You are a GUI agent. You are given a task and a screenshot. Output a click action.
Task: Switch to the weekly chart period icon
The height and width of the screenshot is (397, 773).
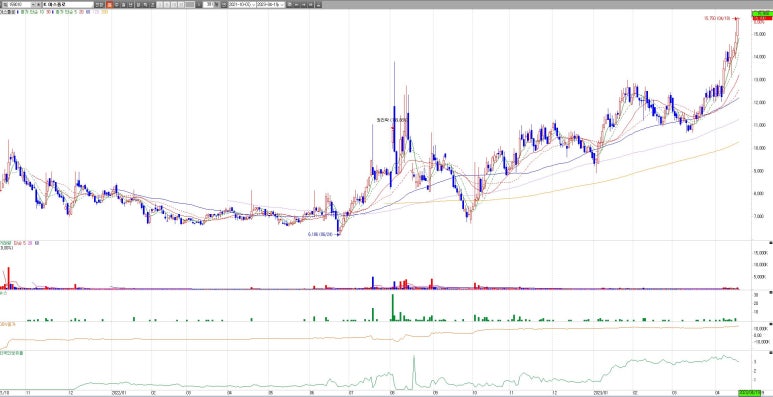click(x=117, y=4)
